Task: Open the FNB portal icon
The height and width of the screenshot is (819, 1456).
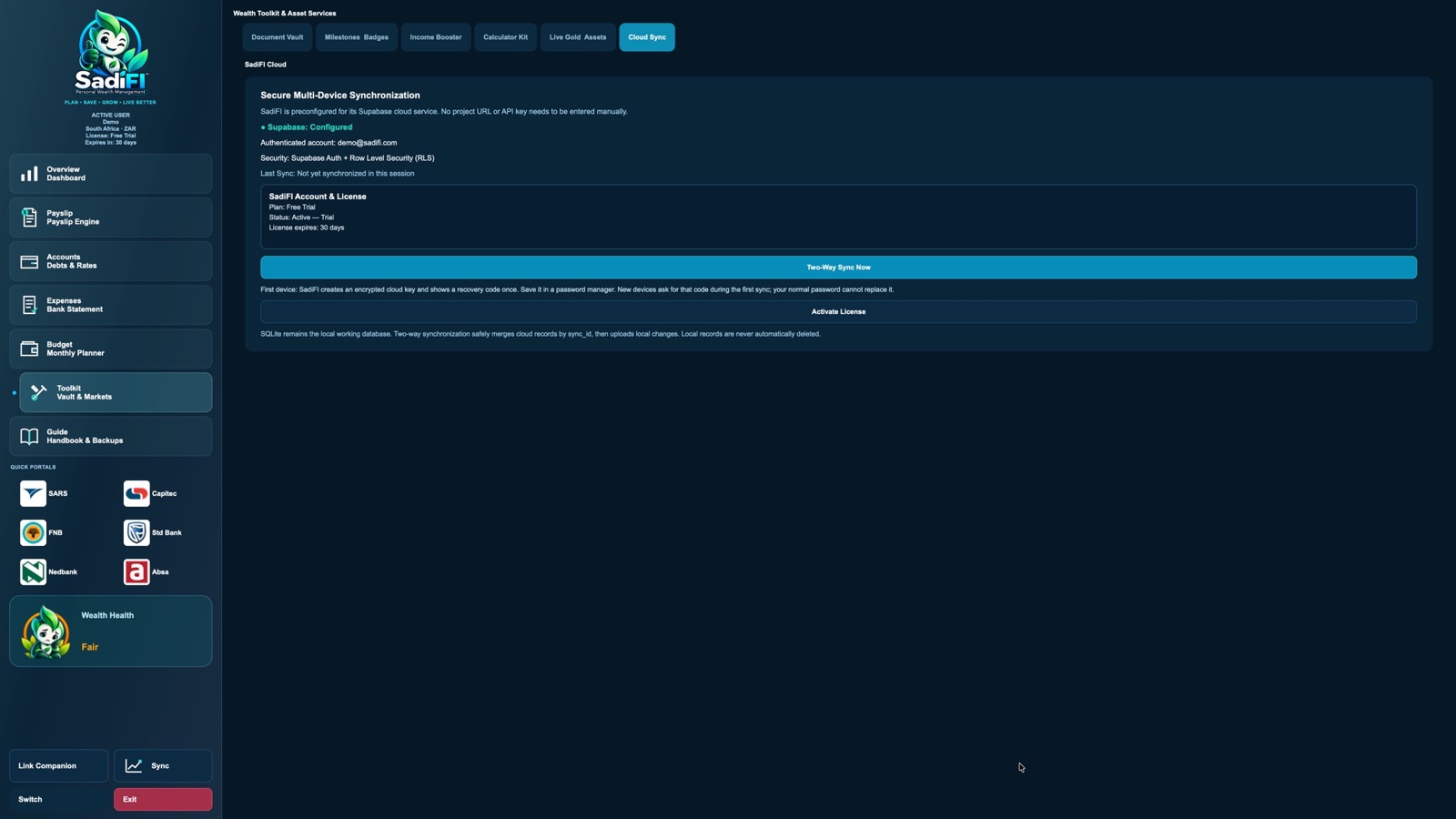Action: tap(33, 532)
